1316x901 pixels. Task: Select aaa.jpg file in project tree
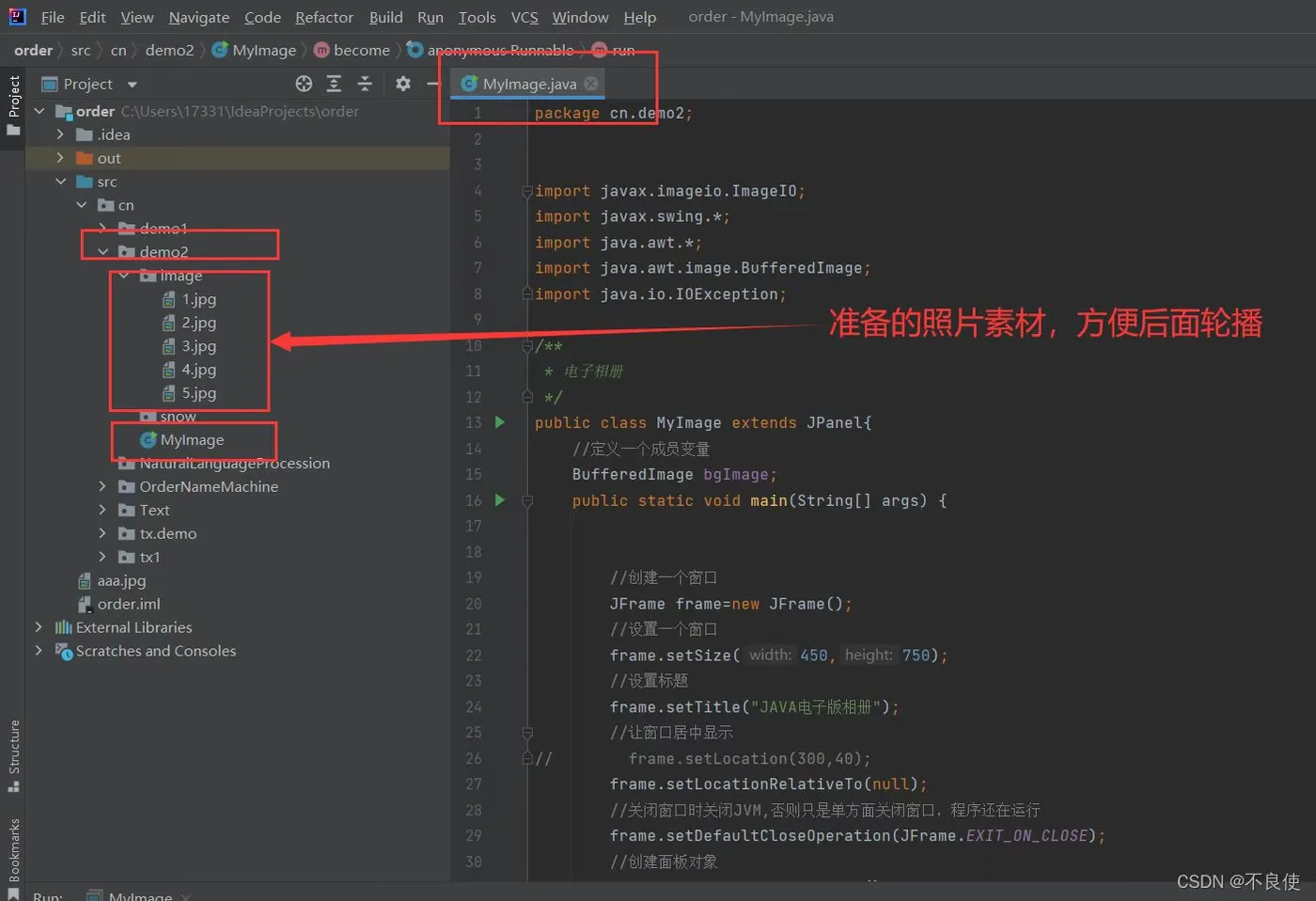[x=112, y=580]
